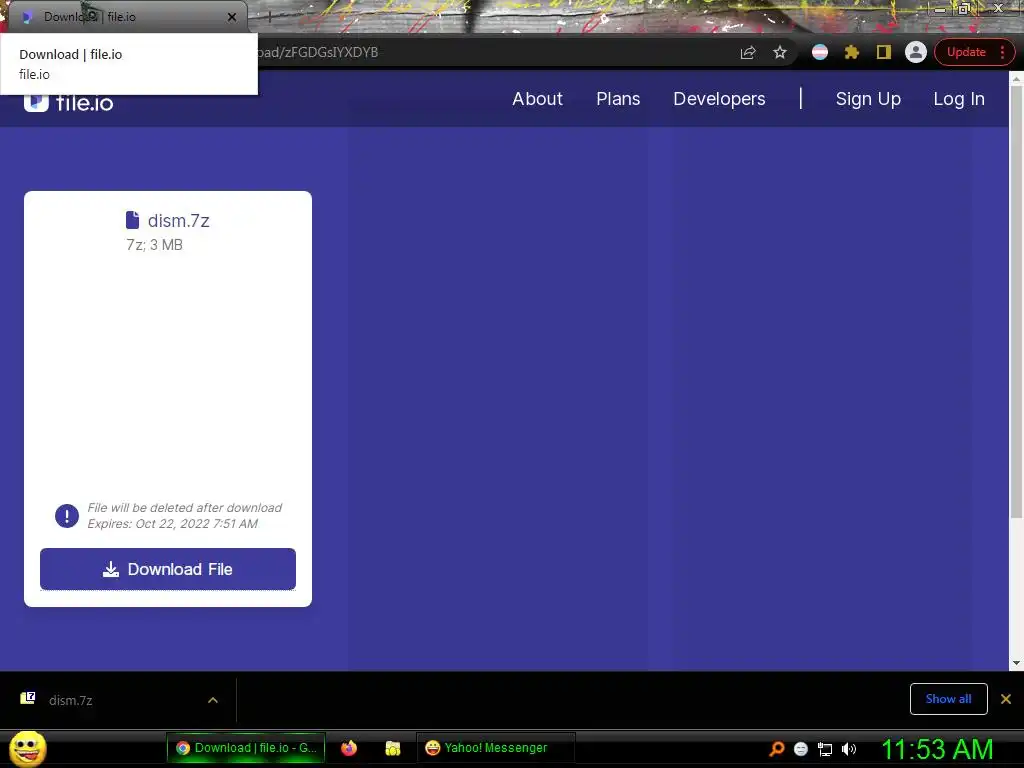Viewport: 1024px width, 768px height.
Task: Click the page vertical scrollbar
Action: 1016,300
